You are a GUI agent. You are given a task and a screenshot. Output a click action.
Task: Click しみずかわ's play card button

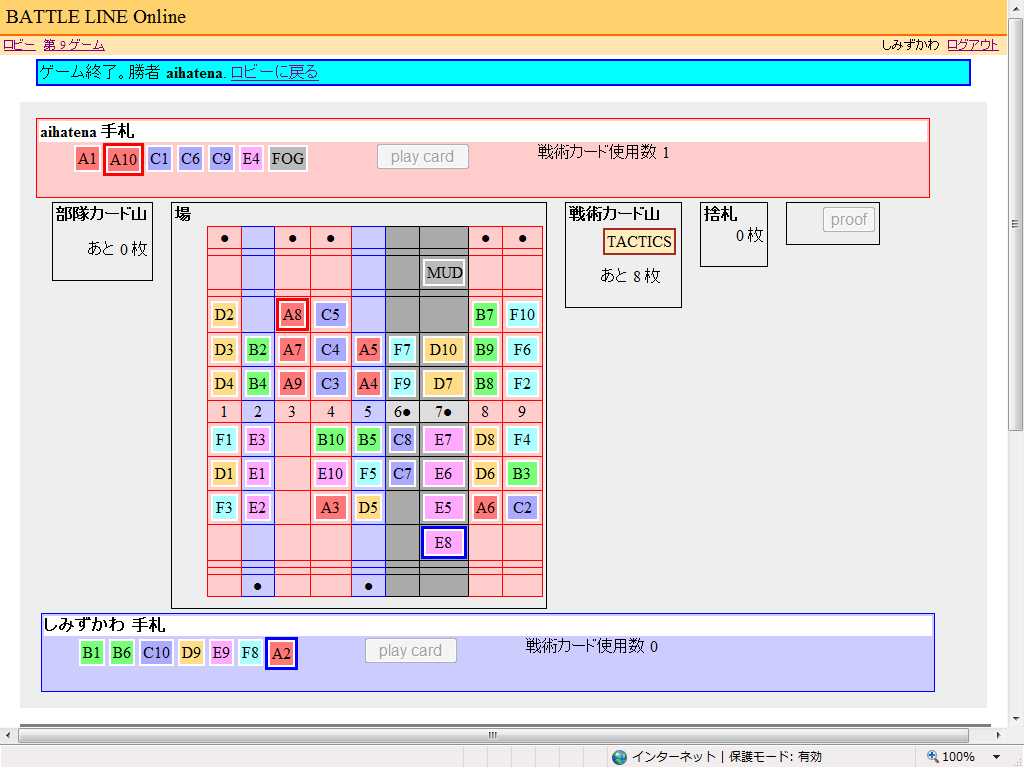coord(411,650)
